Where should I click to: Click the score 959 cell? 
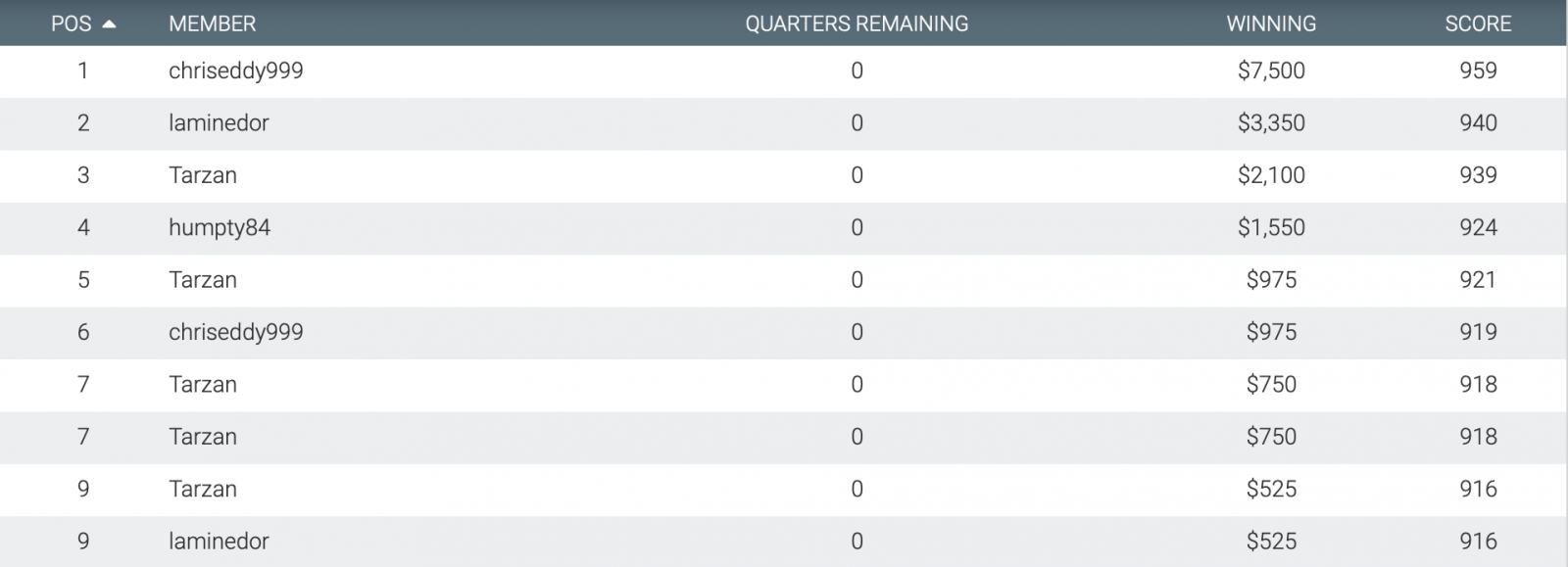coord(1478,71)
